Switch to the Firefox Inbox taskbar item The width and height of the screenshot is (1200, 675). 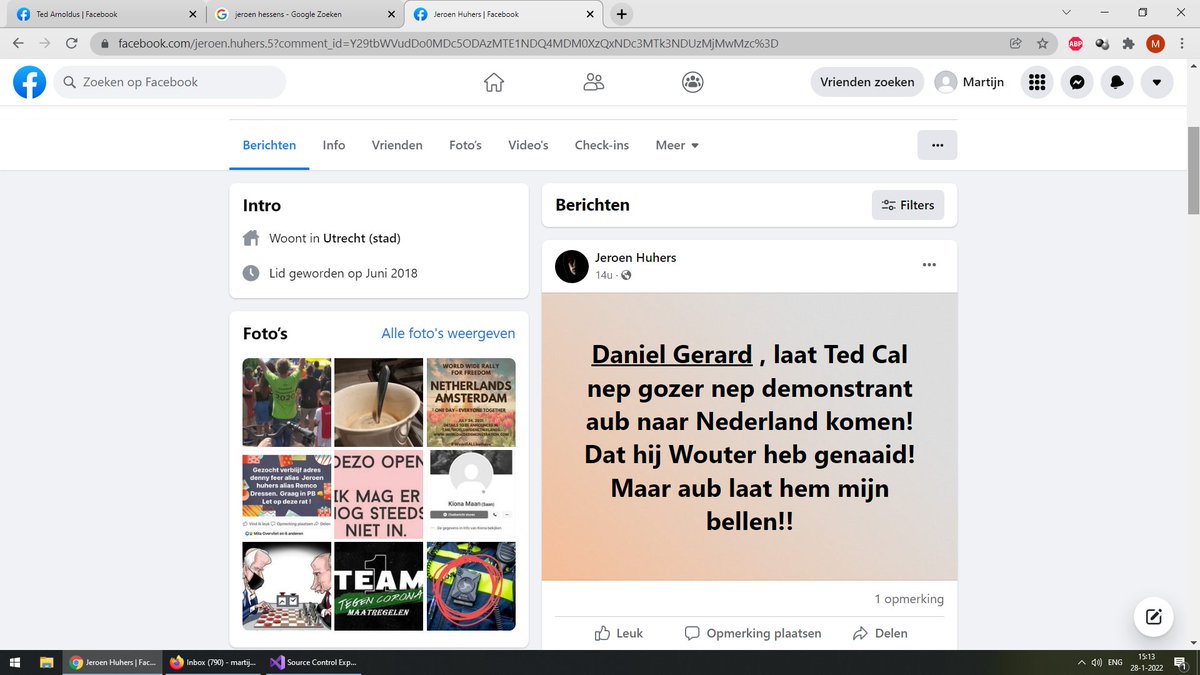[213, 662]
